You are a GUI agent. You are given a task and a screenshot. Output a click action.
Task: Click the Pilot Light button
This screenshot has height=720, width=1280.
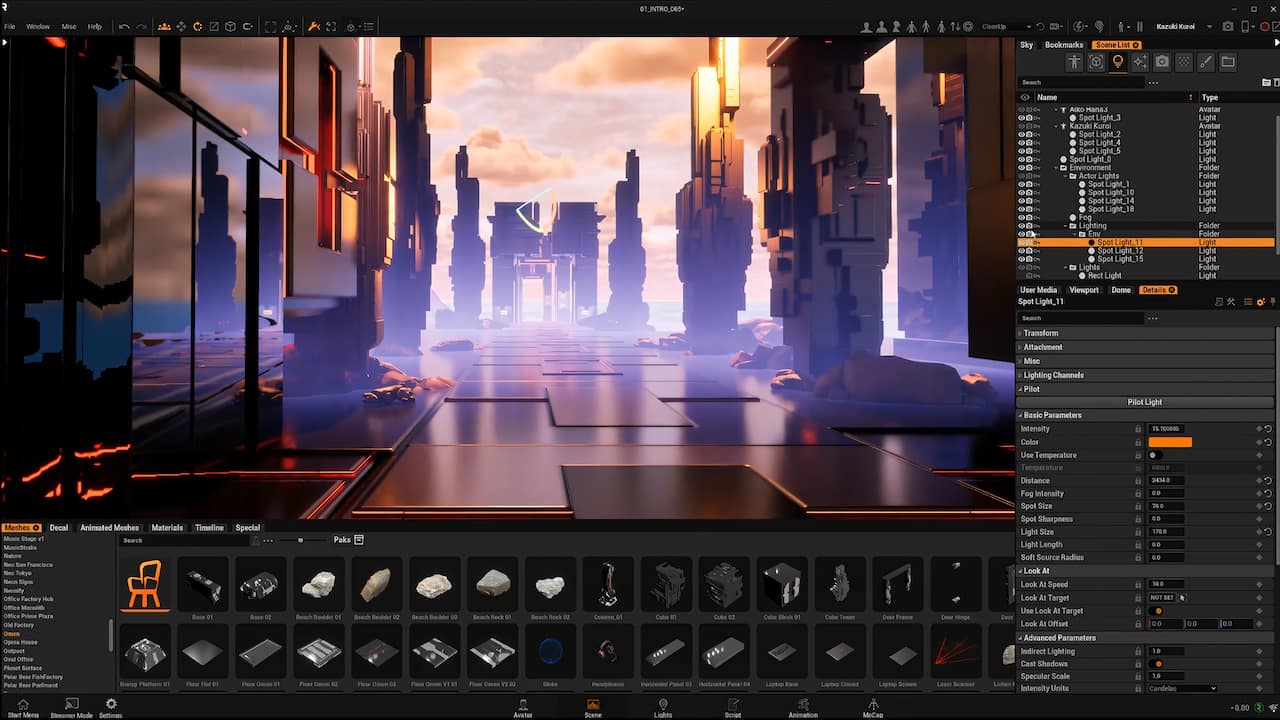[1145, 402]
